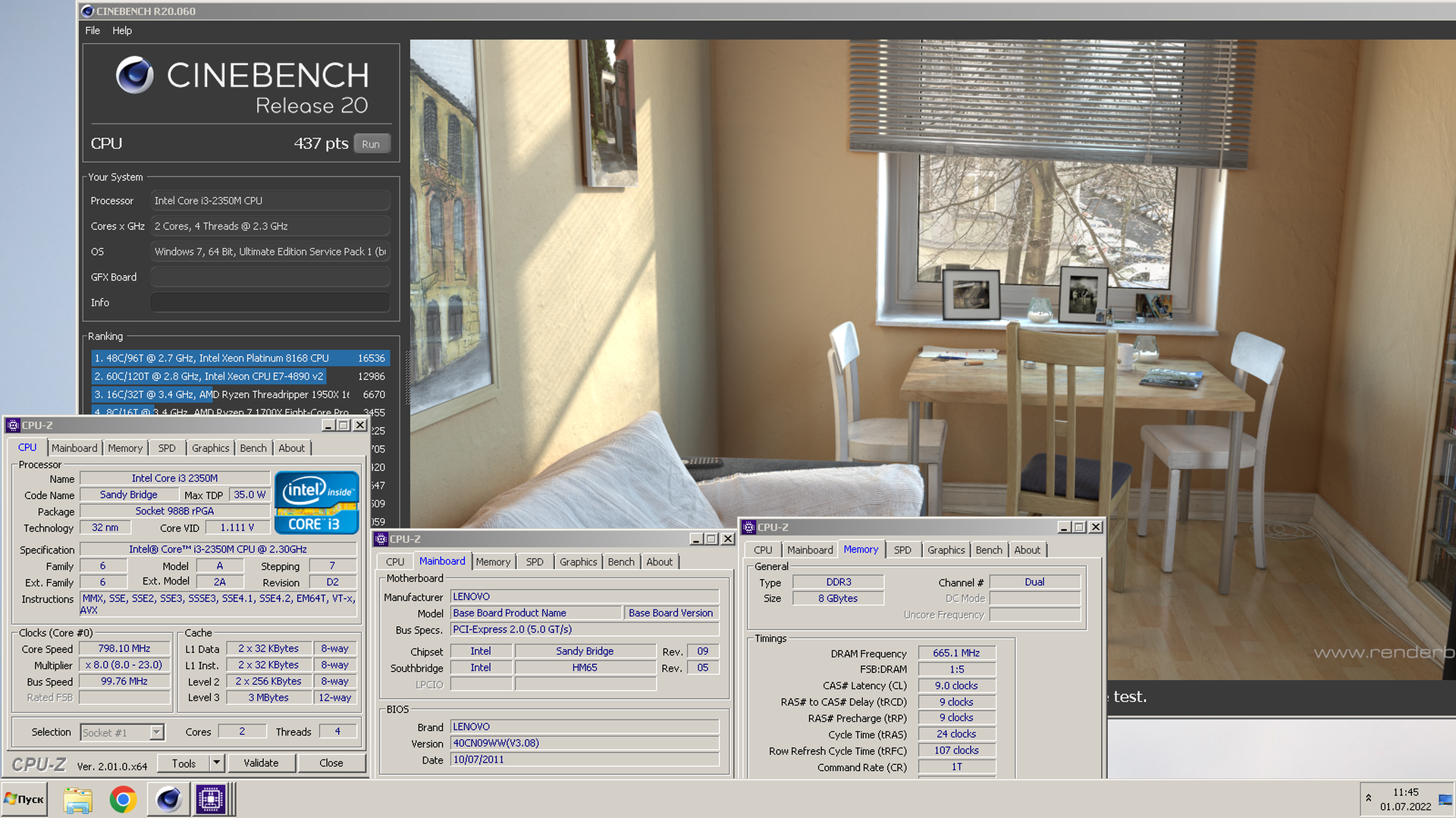The height and width of the screenshot is (818, 1456).
Task: Select Bench tab in CPU-Z Memory window
Action: tap(989, 550)
